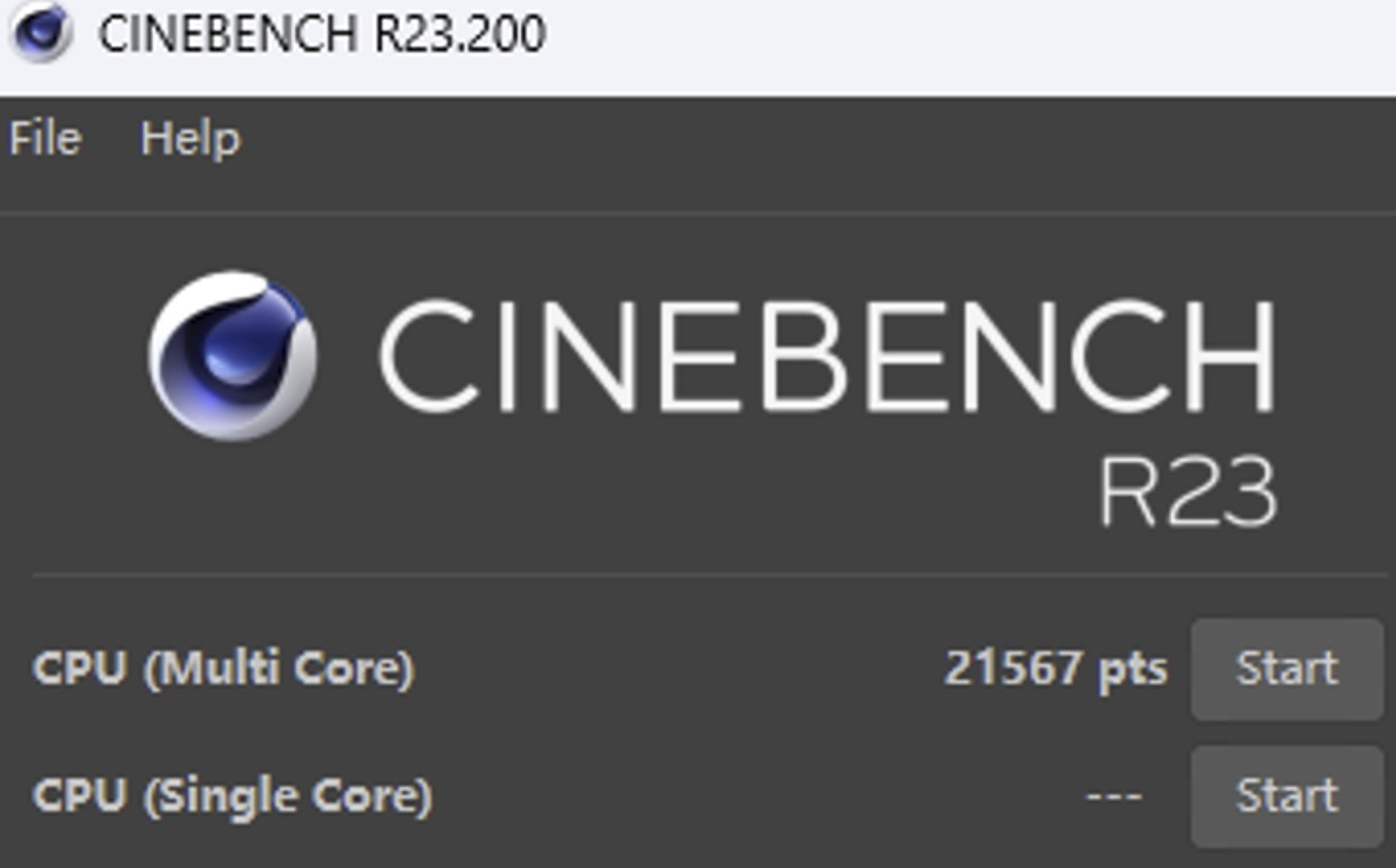1396x868 pixels.
Task: Open the File menu
Action: tap(45, 138)
